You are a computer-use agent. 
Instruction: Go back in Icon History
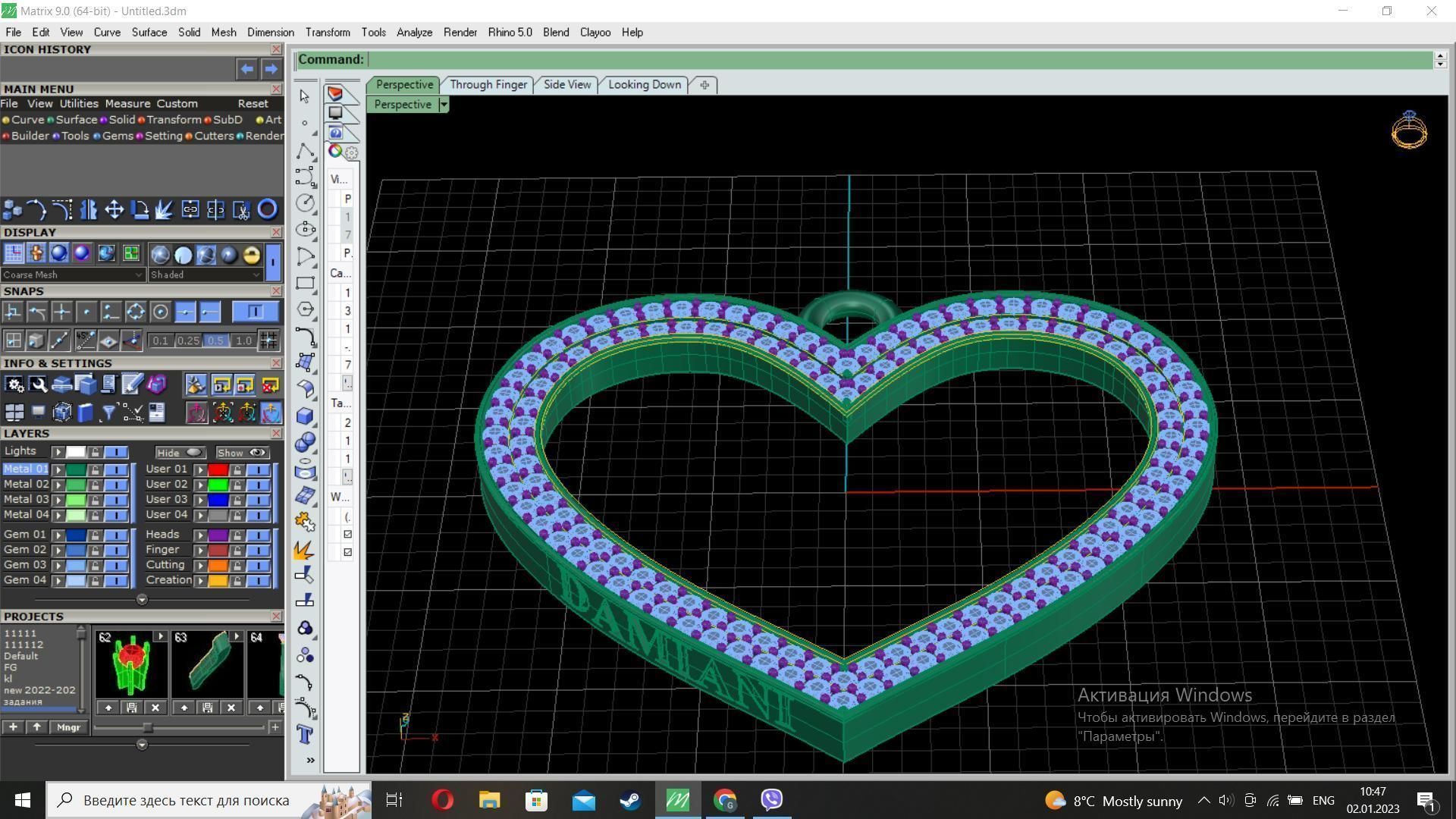click(247, 69)
